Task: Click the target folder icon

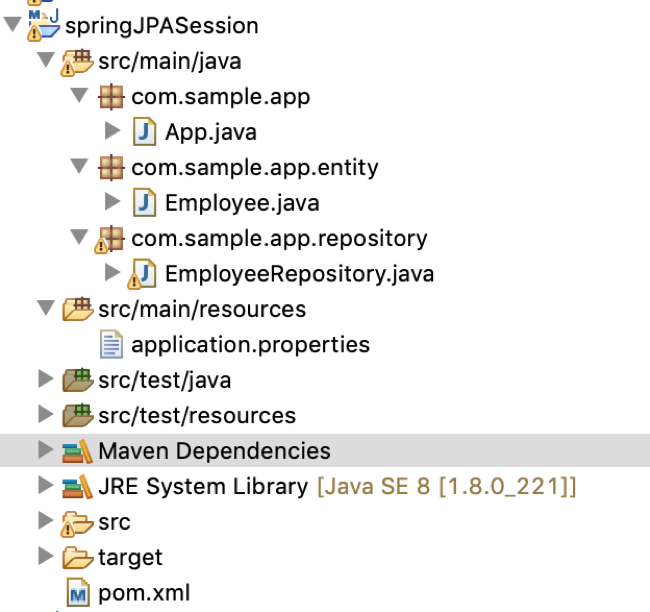Action: (78, 557)
